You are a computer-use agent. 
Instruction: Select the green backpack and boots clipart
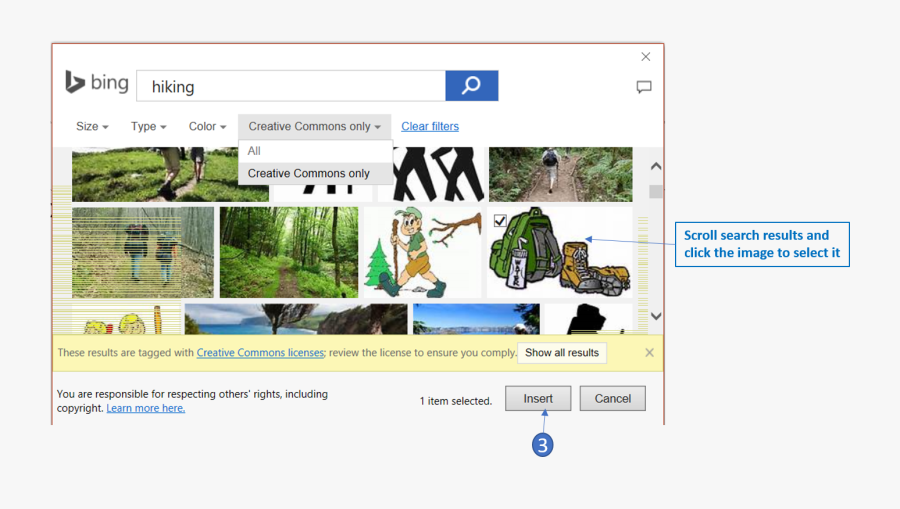tap(560, 252)
